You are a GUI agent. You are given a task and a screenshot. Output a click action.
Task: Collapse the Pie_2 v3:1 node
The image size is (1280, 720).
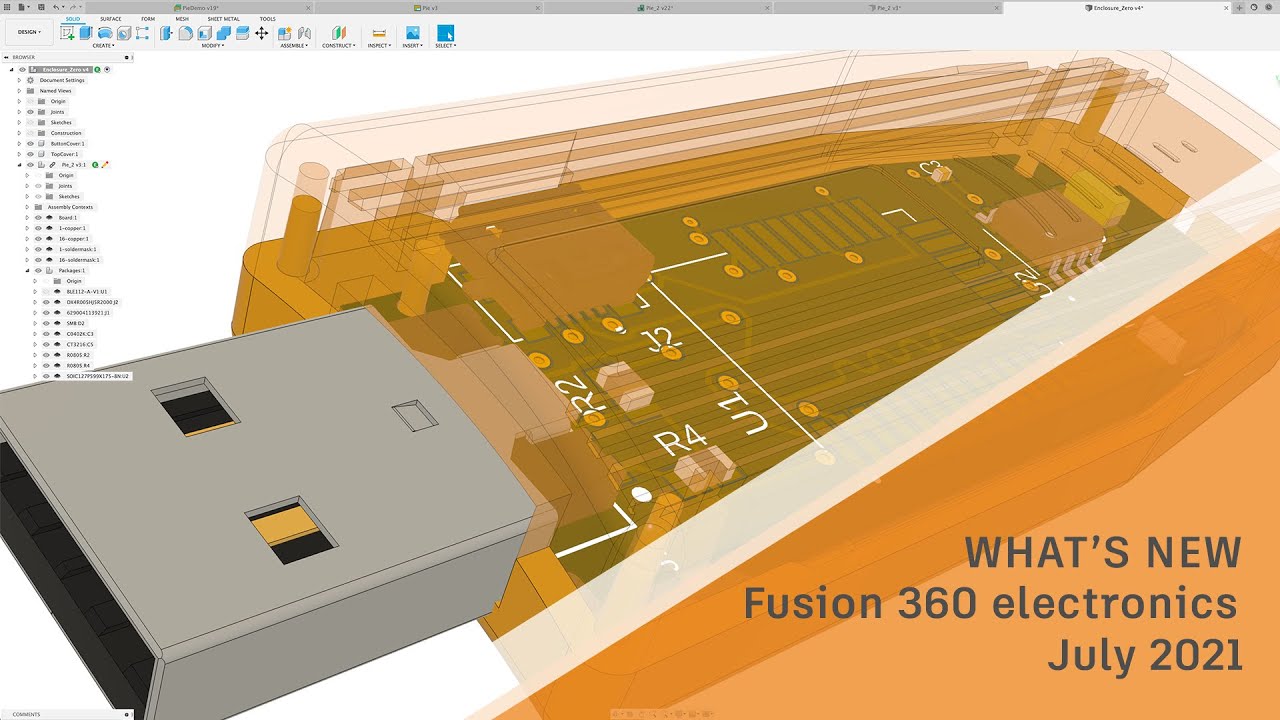point(19,164)
